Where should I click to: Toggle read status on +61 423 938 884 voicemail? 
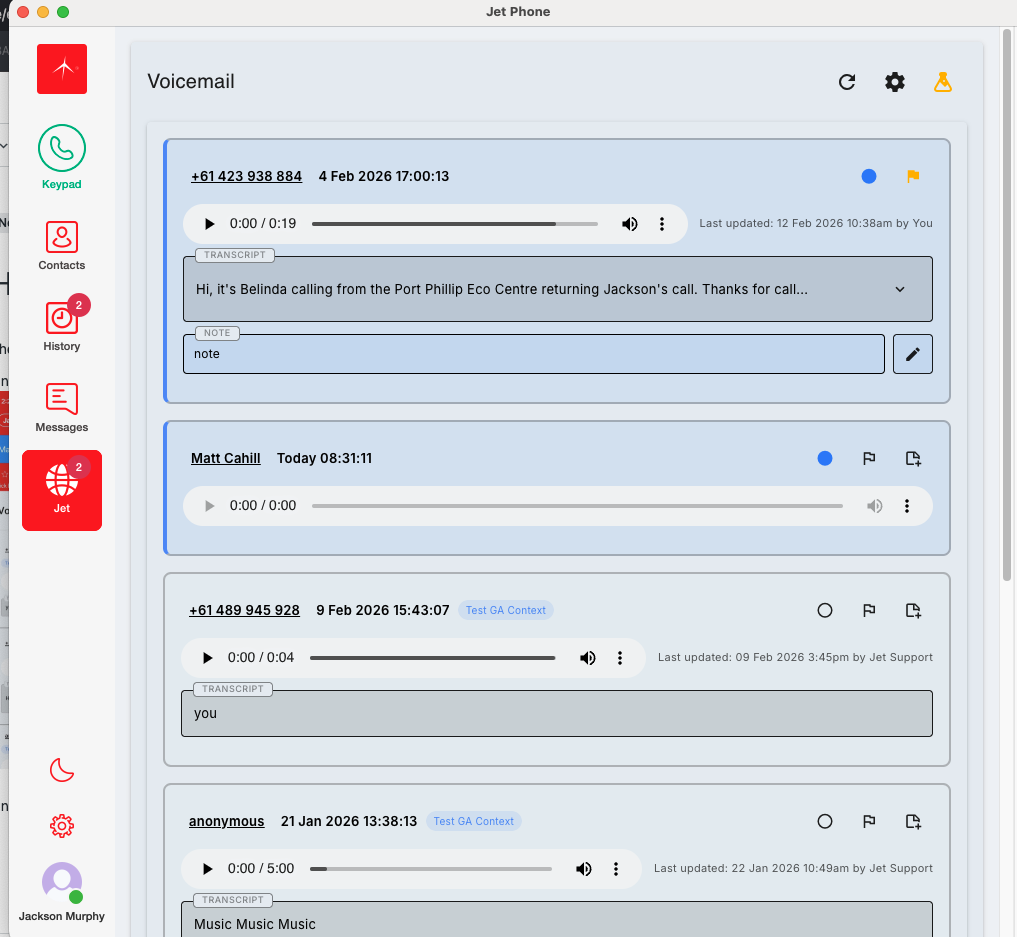coord(868,176)
